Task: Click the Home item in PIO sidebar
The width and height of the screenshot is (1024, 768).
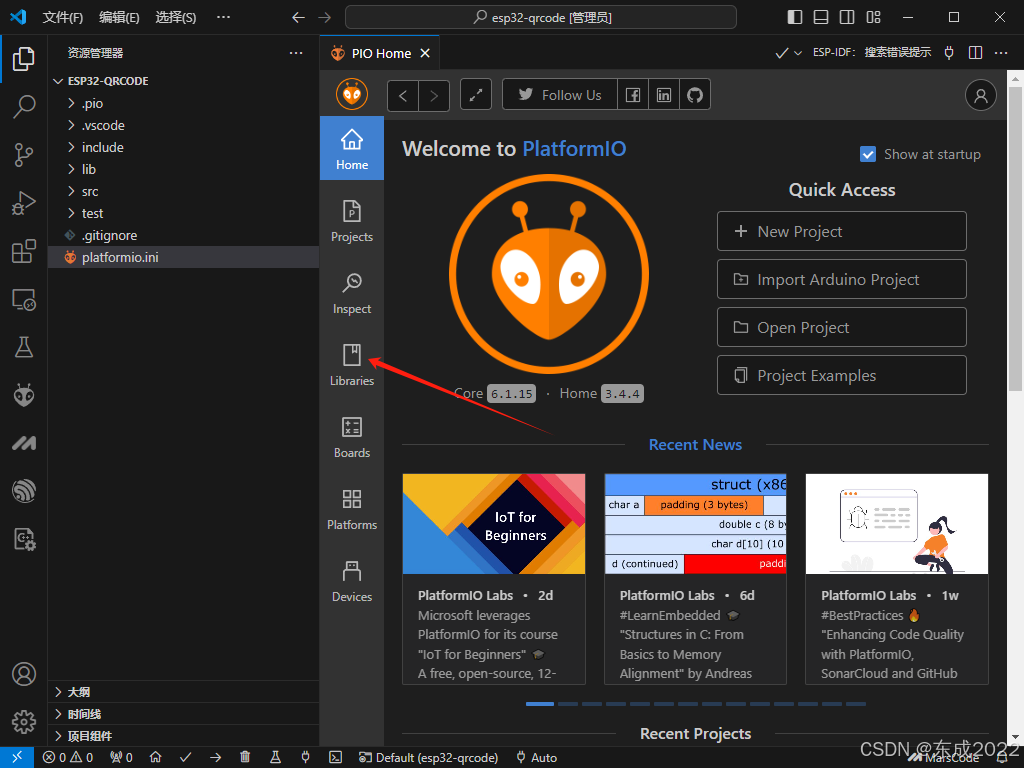Action: click(x=352, y=148)
